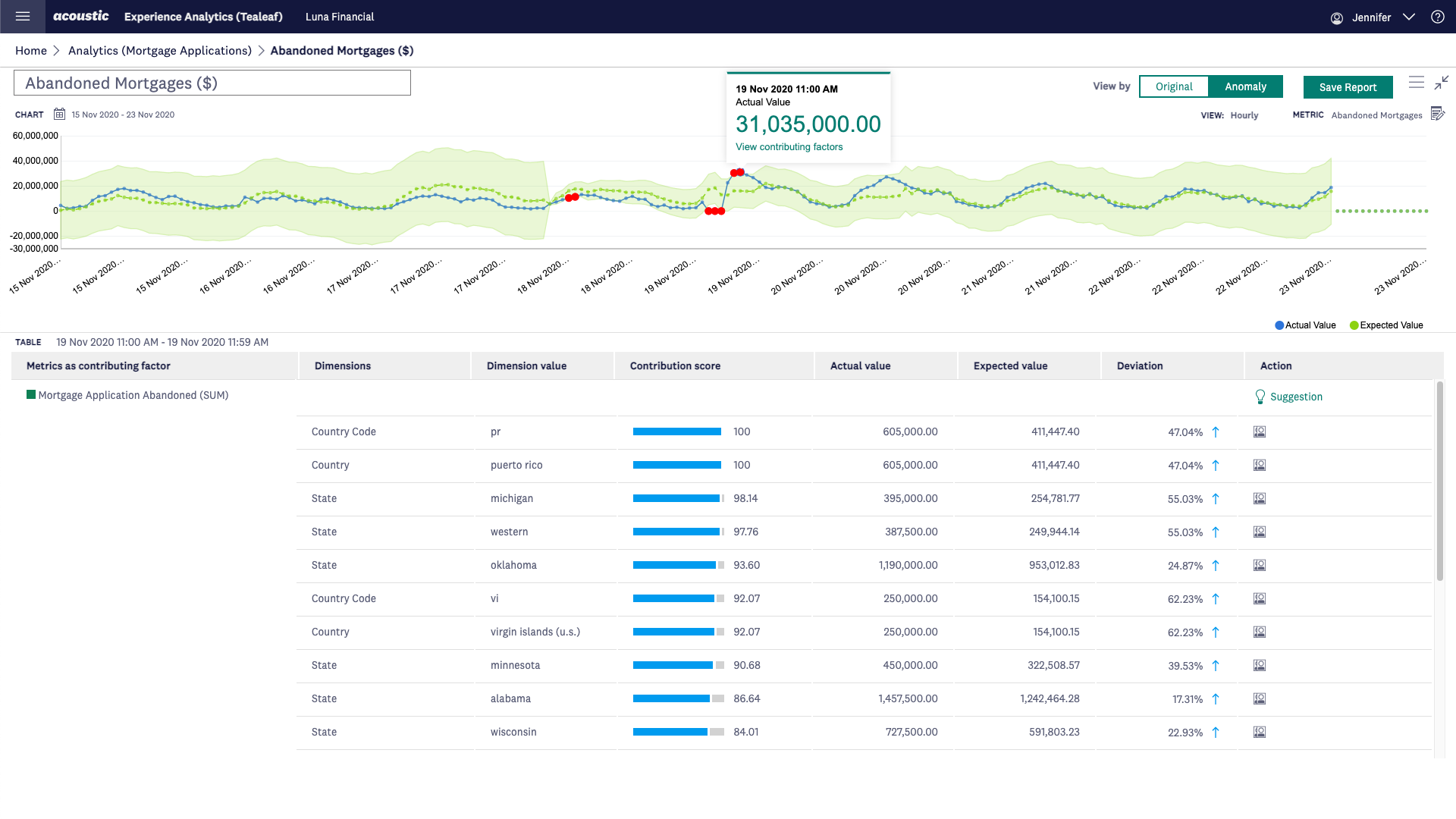Click the edit metric icon
1456x819 pixels.
pyautogui.click(x=1437, y=115)
